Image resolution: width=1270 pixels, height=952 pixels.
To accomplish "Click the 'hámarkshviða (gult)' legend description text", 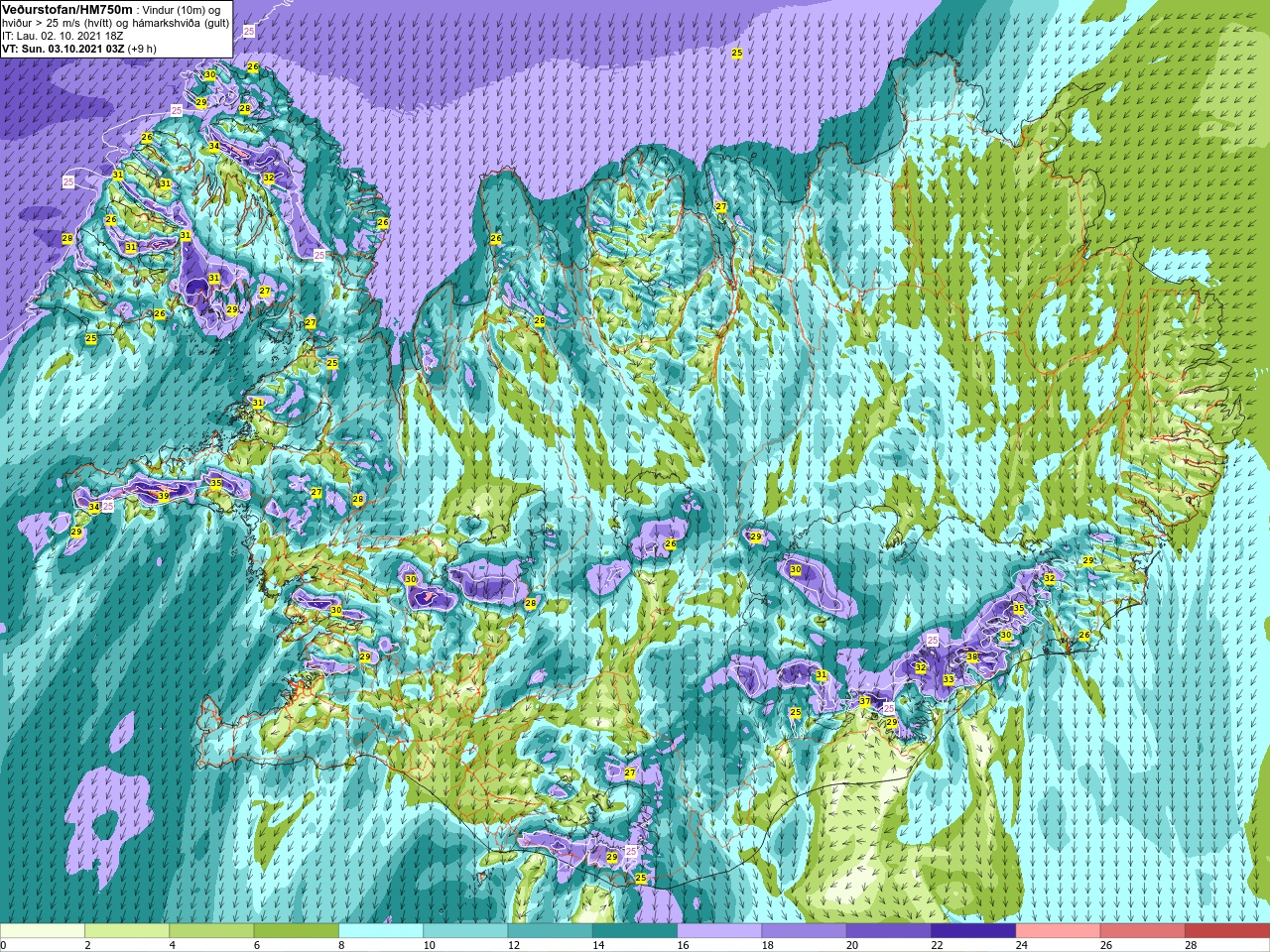I will pos(181,22).
